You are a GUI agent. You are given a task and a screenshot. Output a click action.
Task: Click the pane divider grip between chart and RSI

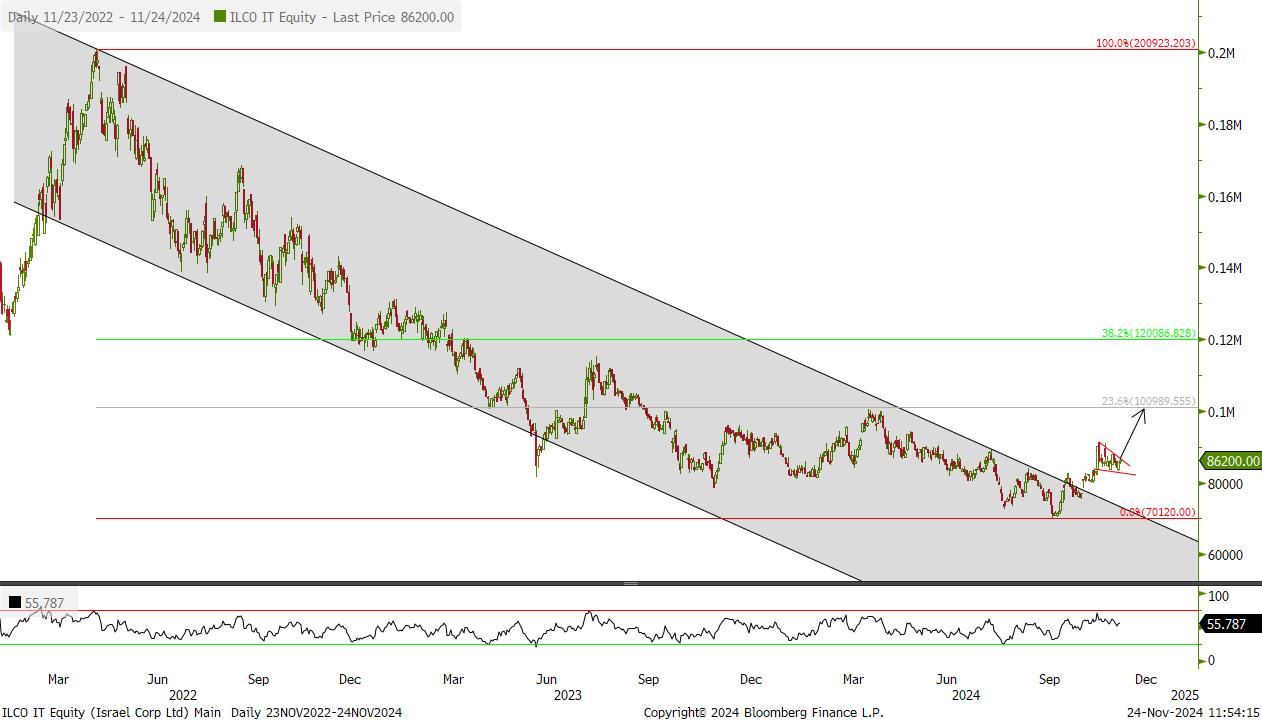631,583
